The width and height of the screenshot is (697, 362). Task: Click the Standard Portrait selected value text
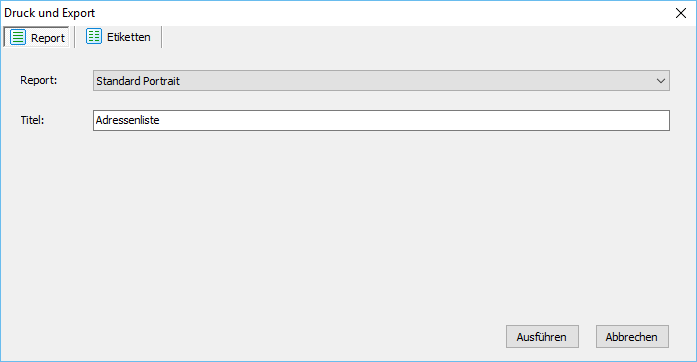(138, 81)
